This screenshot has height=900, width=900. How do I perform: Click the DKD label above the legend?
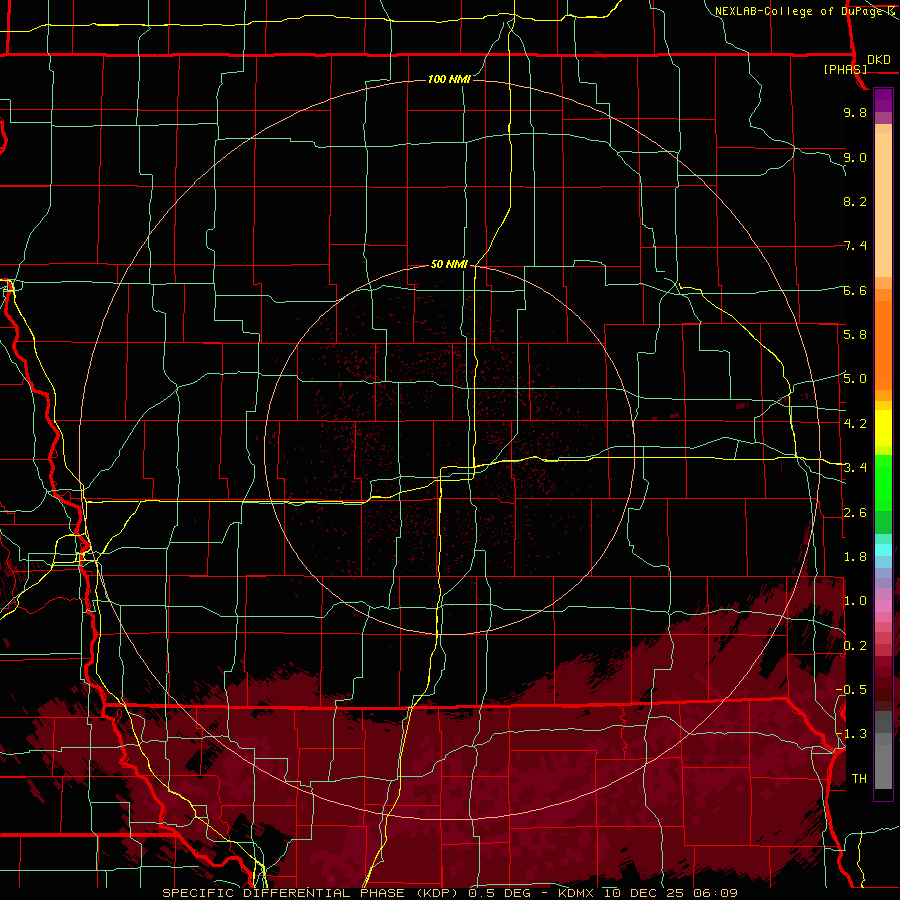click(x=879, y=60)
